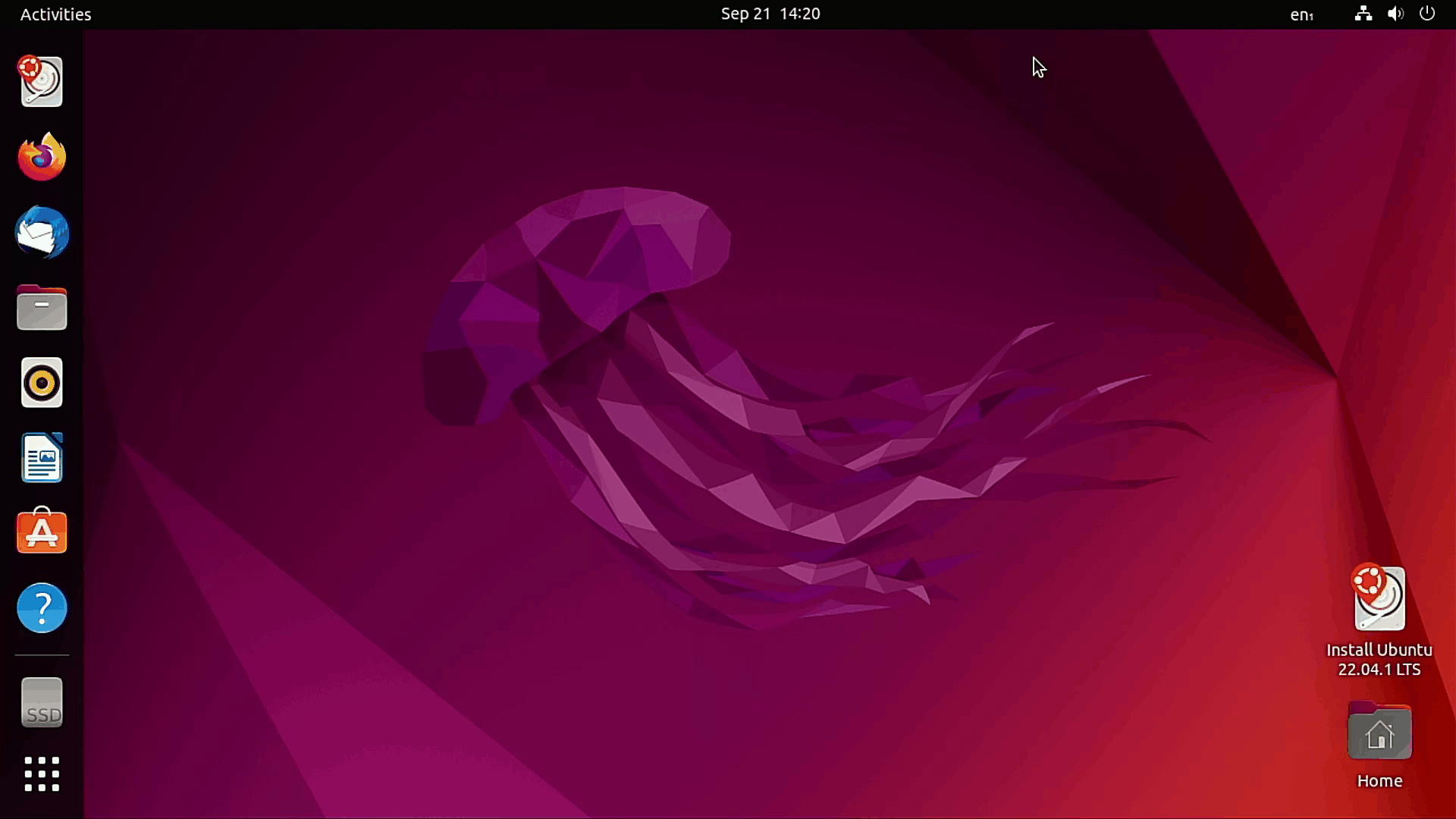
Task: Select the en1 keyboard layout indicator
Action: coord(1302,14)
